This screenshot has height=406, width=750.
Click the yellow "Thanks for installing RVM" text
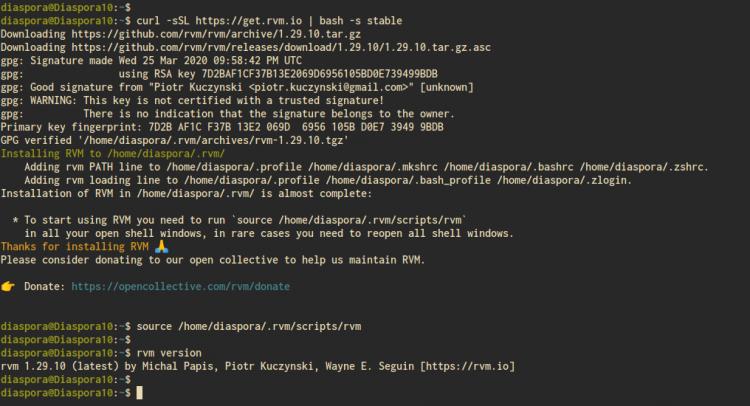pyautogui.click(x=75, y=246)
